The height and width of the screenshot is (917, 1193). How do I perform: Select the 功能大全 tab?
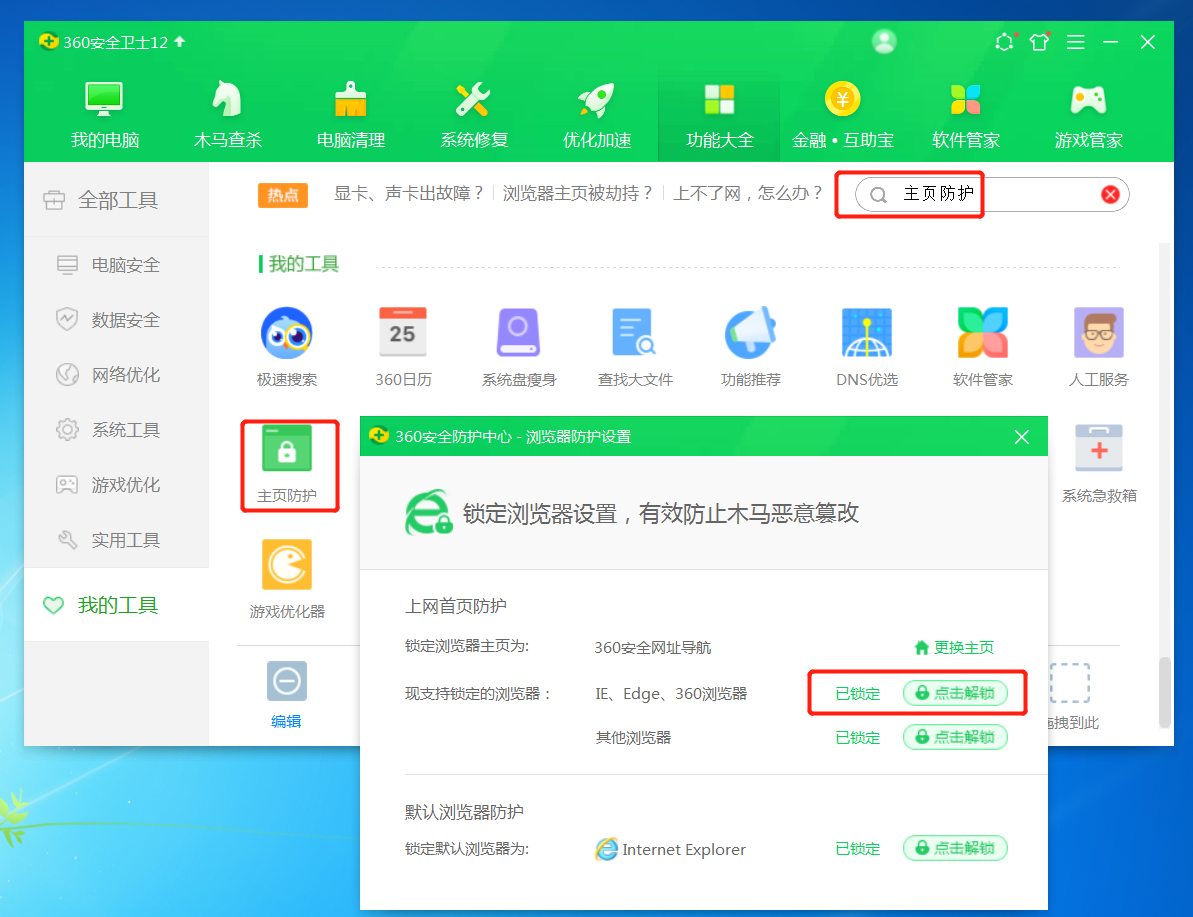[719, 116]
